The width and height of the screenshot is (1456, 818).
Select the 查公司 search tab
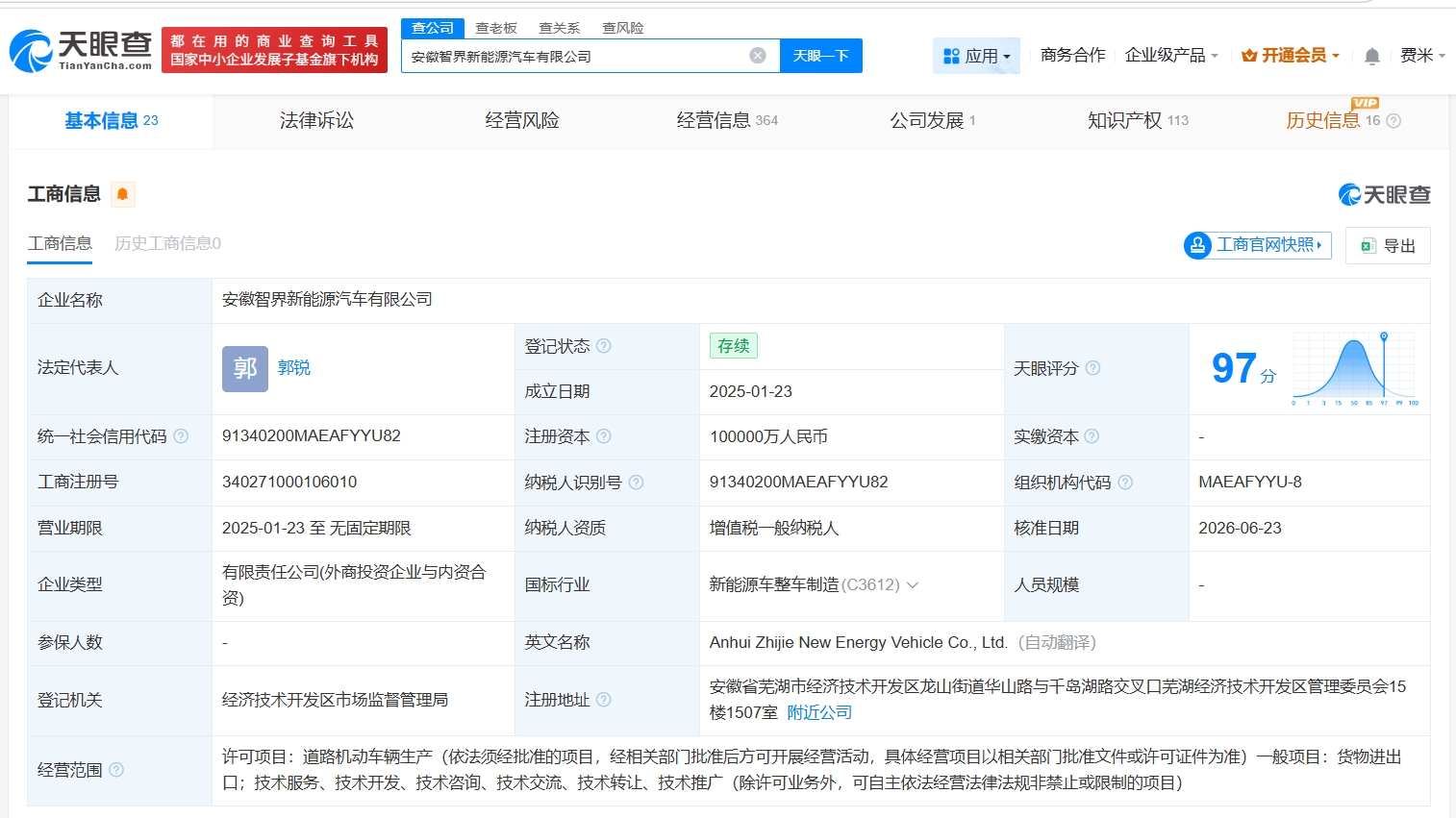tap(433, 28)
